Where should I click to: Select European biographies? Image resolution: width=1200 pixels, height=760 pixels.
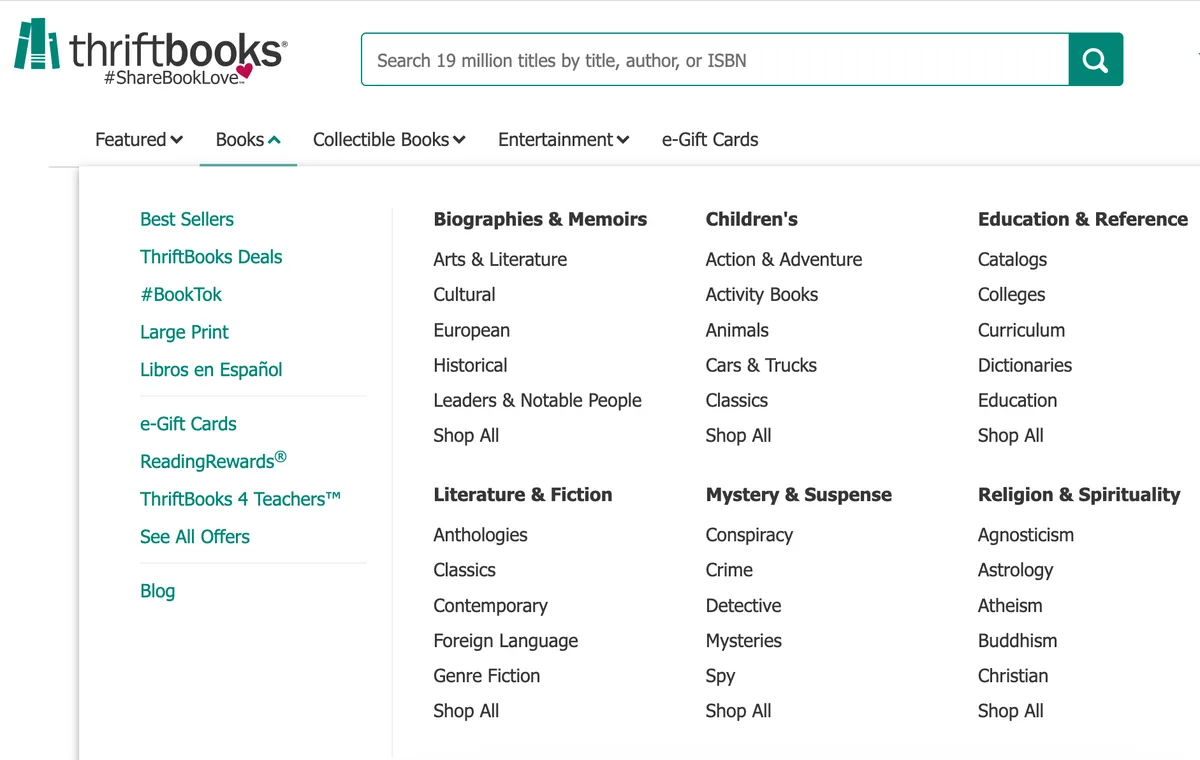471,330
